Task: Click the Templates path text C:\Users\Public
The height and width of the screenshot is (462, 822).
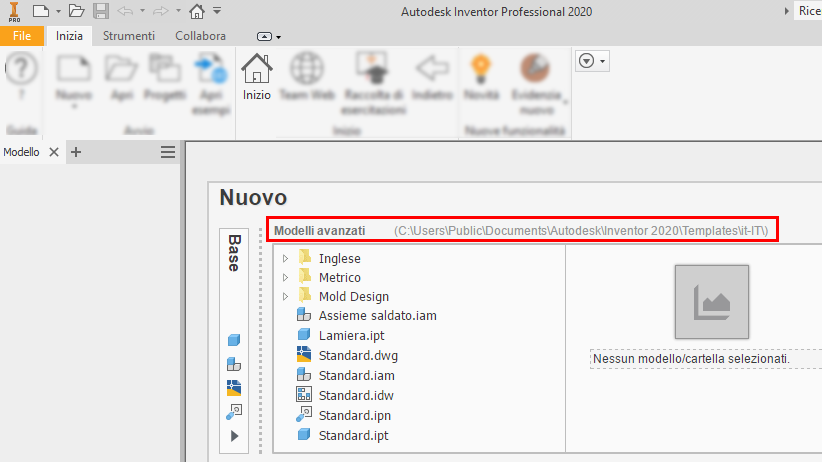Action: click(x=581, y=231)
